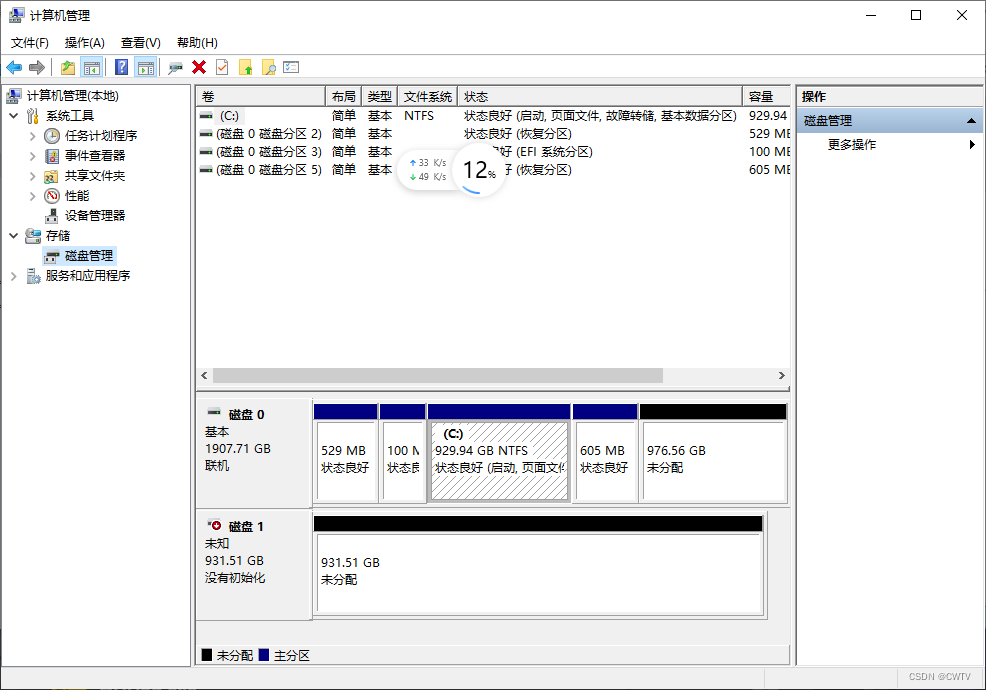Select the (C:) volume row in list

pos(494,116)
